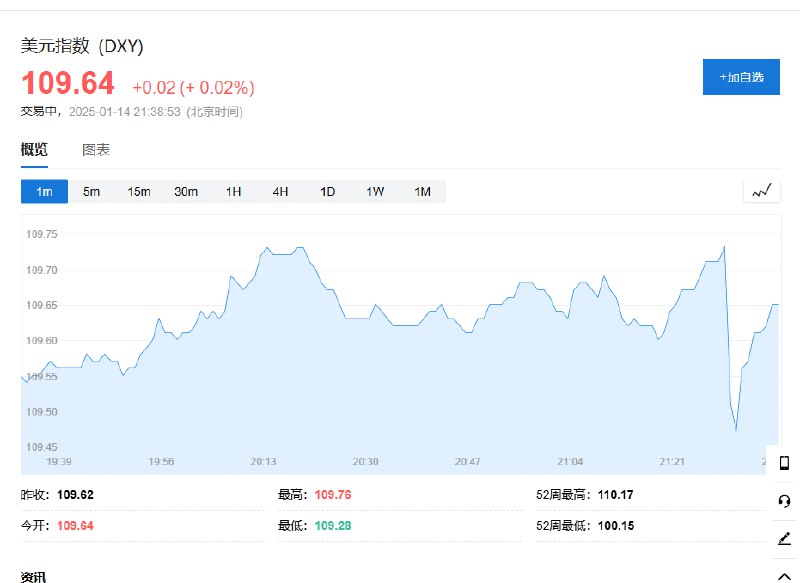Screen dimensions: 800x583
Task: Select the 1H timeframe
Action: point(233,191)
